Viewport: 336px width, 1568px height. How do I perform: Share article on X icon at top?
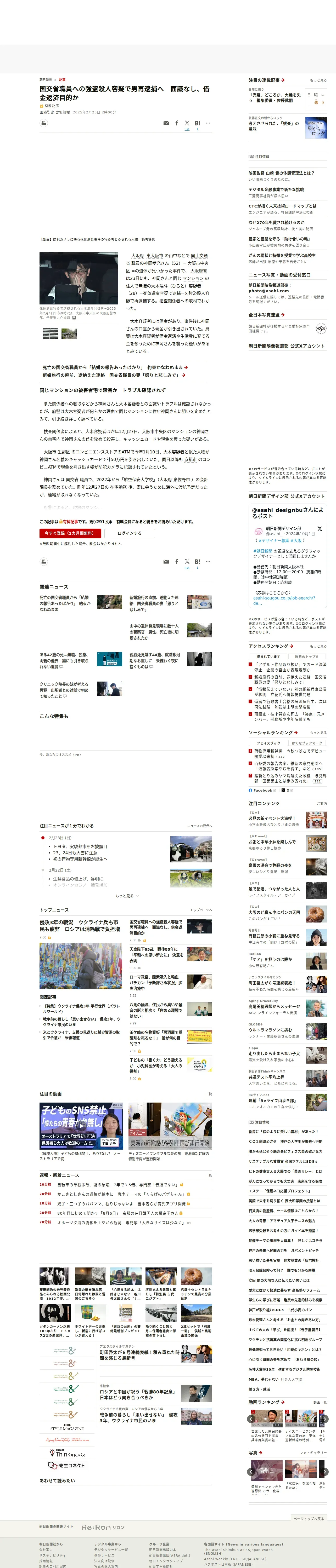pos(187,123)
